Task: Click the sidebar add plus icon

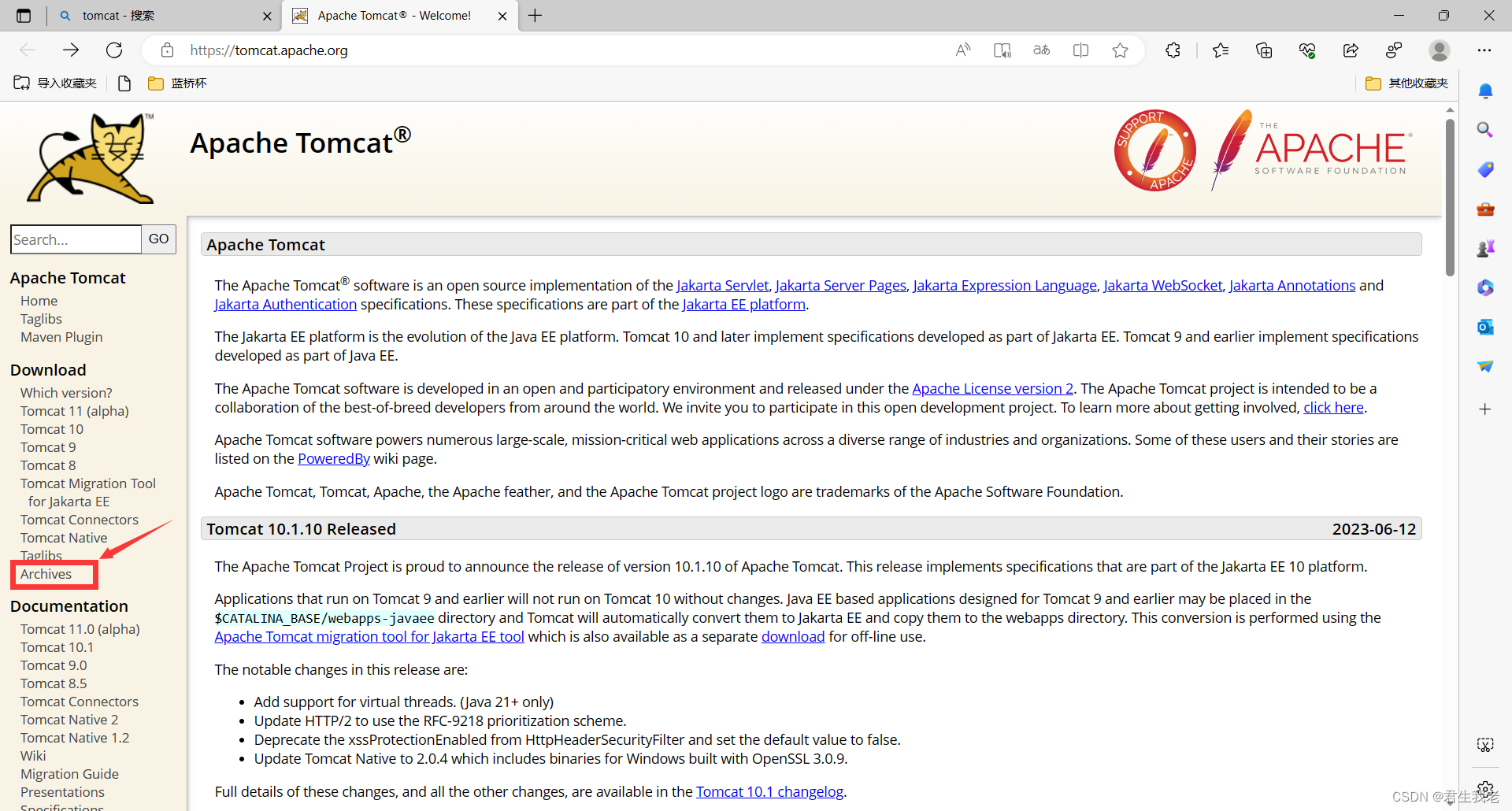Action: [1485, 409]
